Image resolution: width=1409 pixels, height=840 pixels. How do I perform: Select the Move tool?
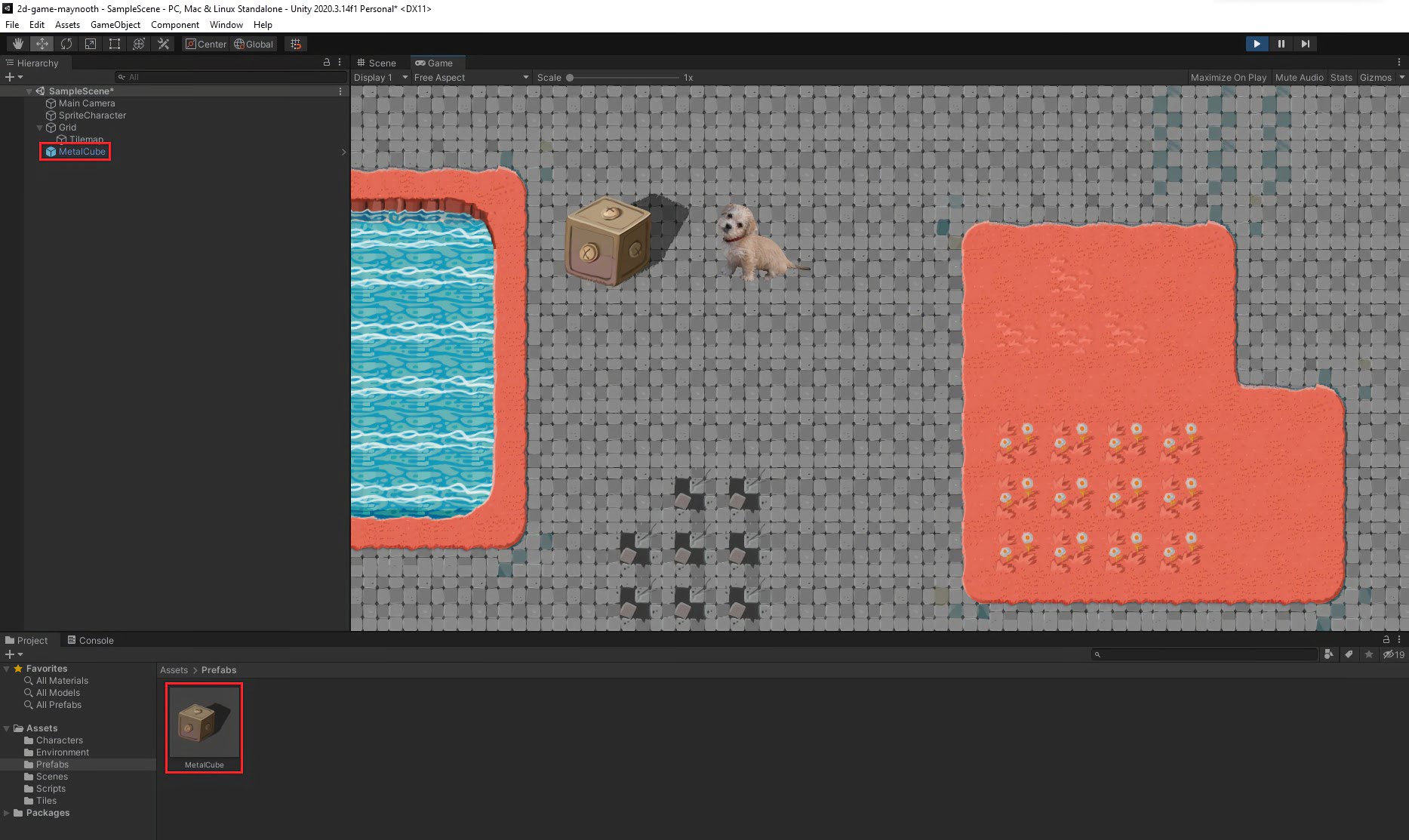pyautogui.click(x=42, y=44)
